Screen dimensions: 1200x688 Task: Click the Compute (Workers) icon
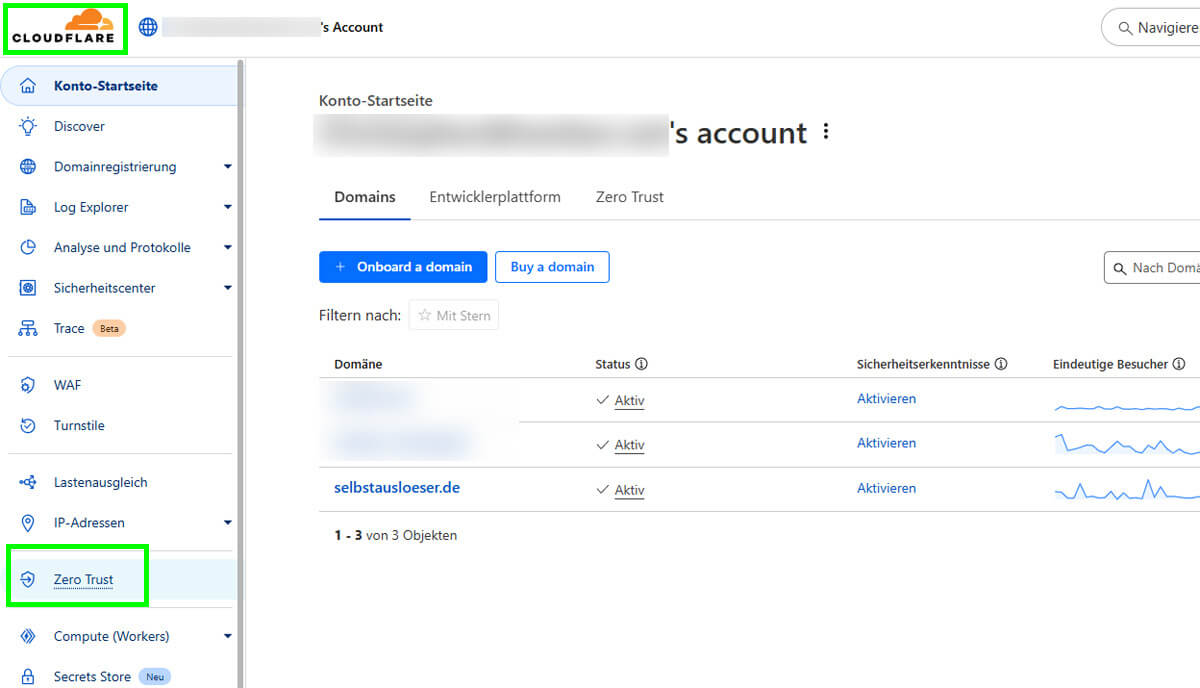28,636
